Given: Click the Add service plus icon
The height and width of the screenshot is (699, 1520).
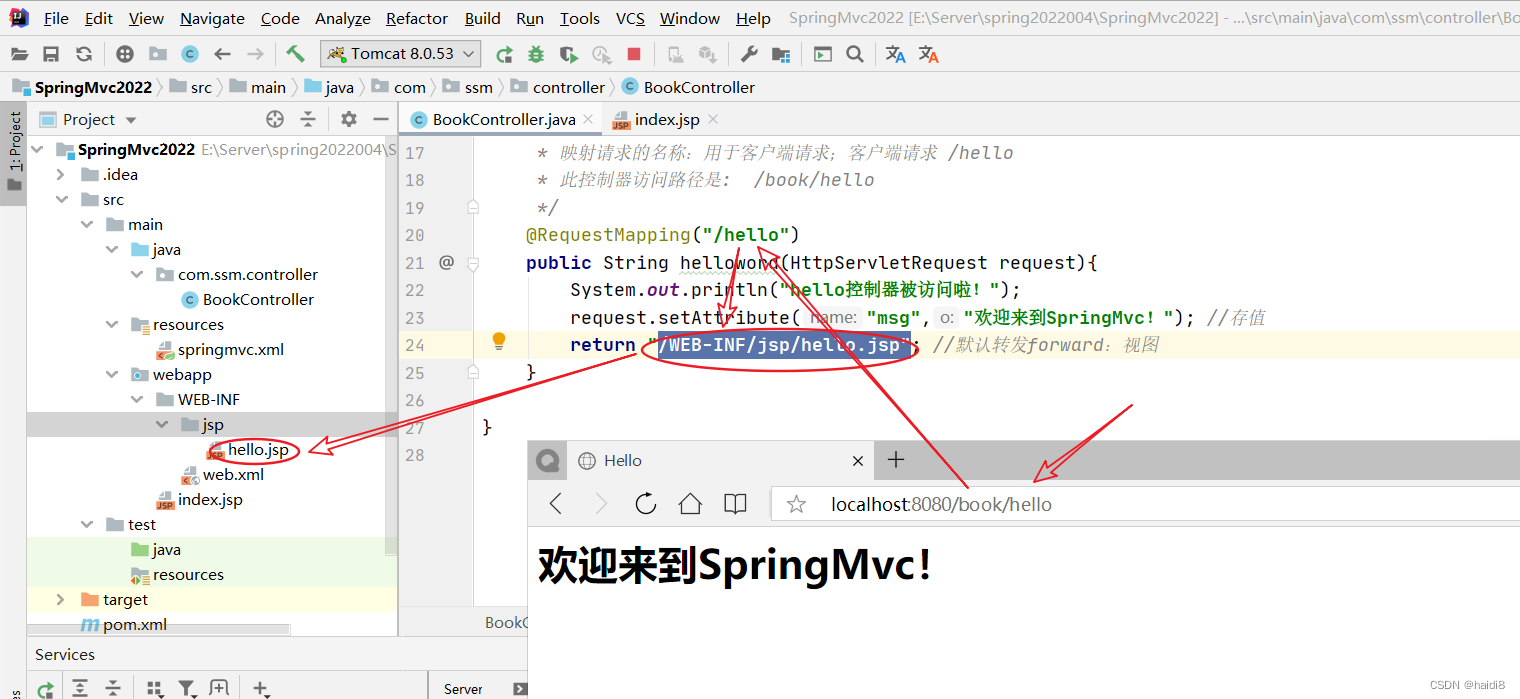Looking at the screenshot, I should pyautogui.click(x=260, y=688).
